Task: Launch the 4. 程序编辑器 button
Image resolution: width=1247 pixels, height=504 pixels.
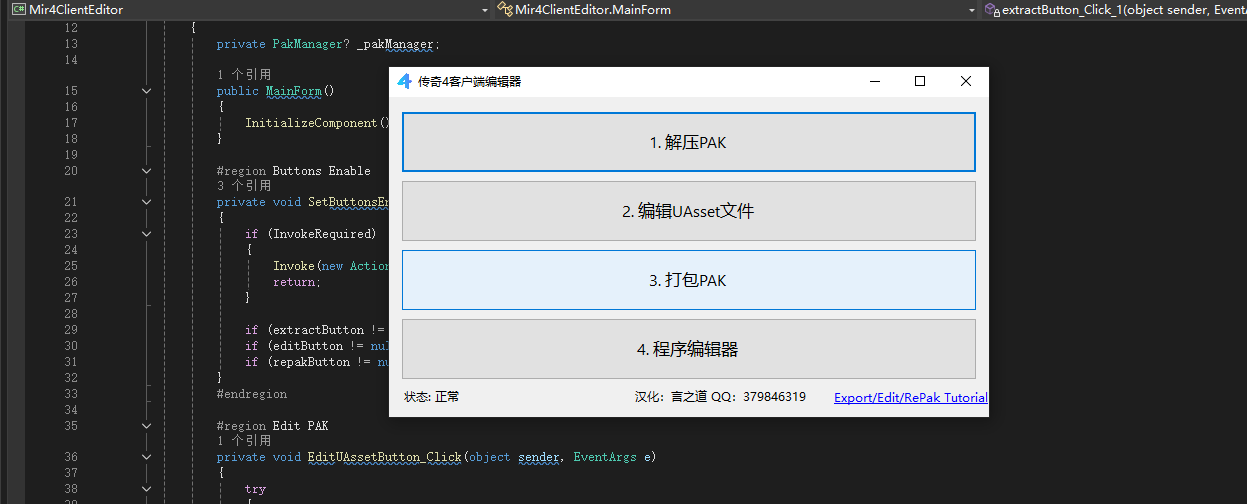Action: pyautogui.click(x=688, y=349)
